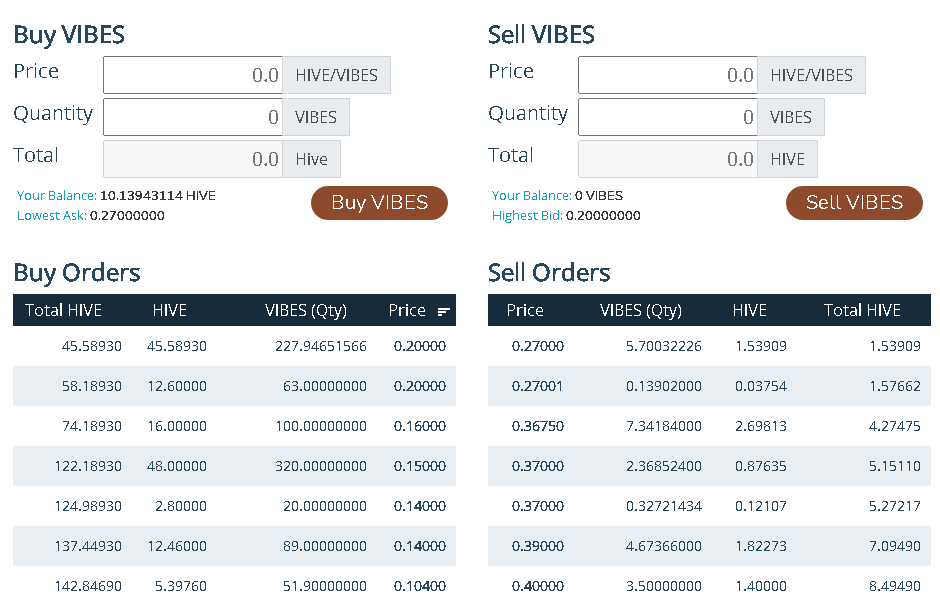Click the HIVE/VIBES unit label in Sell form
The image size is (940, 596).
(811, 75)
